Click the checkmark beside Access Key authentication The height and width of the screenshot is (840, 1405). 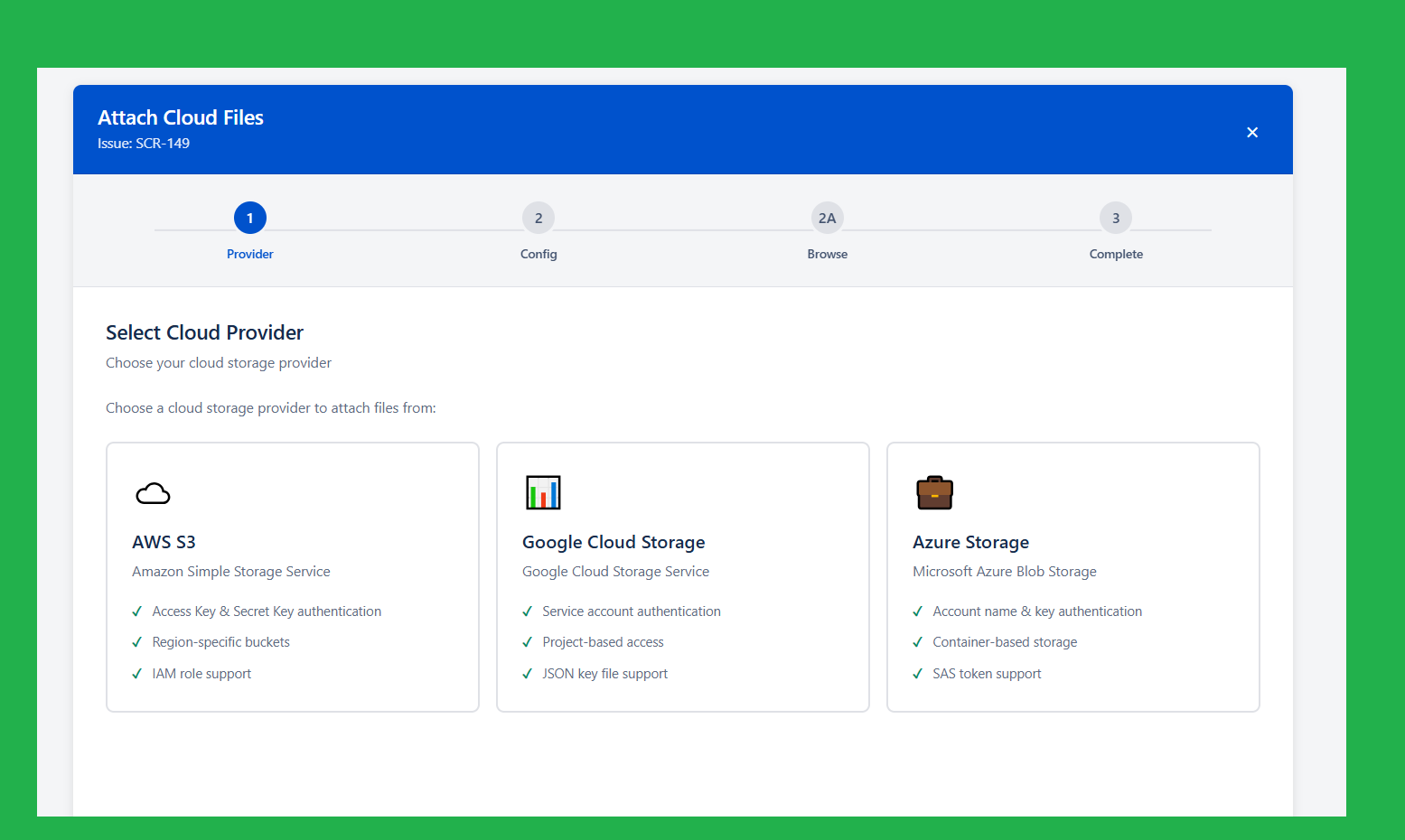point(137,611)
